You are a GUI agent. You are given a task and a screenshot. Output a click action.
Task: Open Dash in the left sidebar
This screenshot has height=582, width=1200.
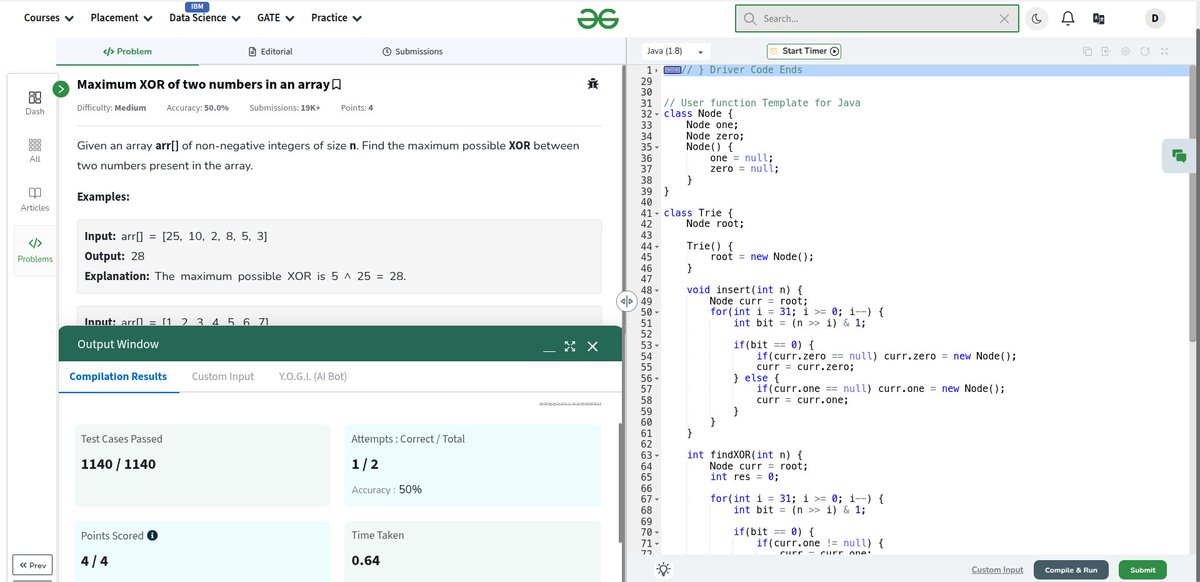point(35,102)
